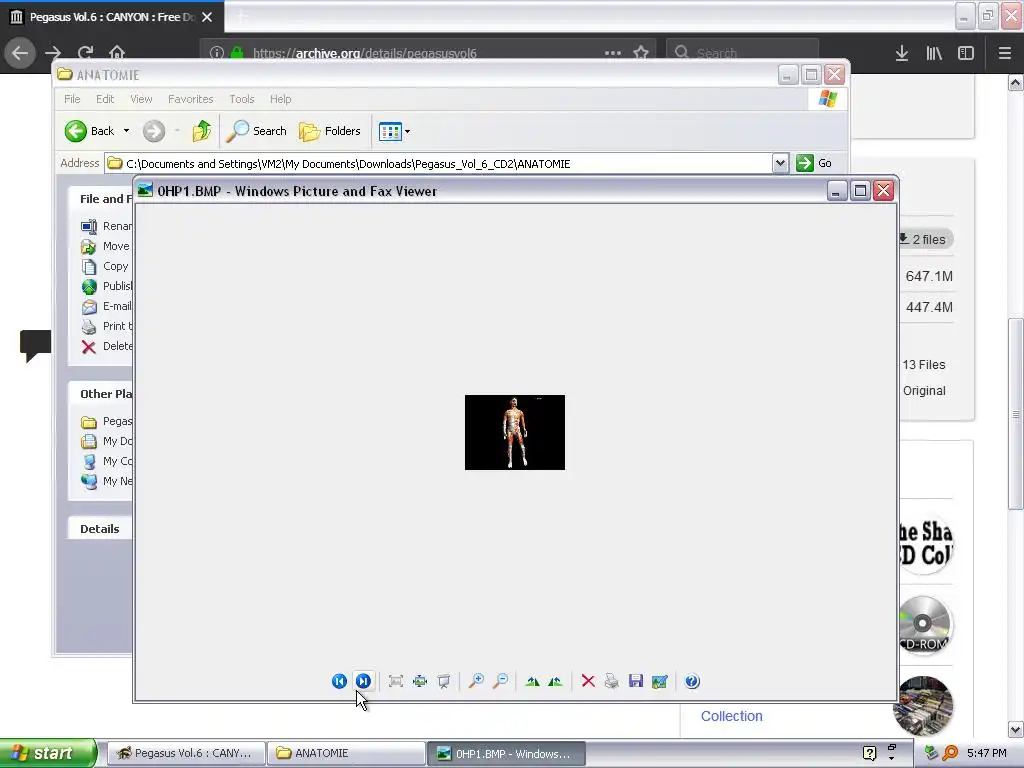1024x768 pixels.
Task: Delete the image with the red X icon
Action: pos(588,681)
